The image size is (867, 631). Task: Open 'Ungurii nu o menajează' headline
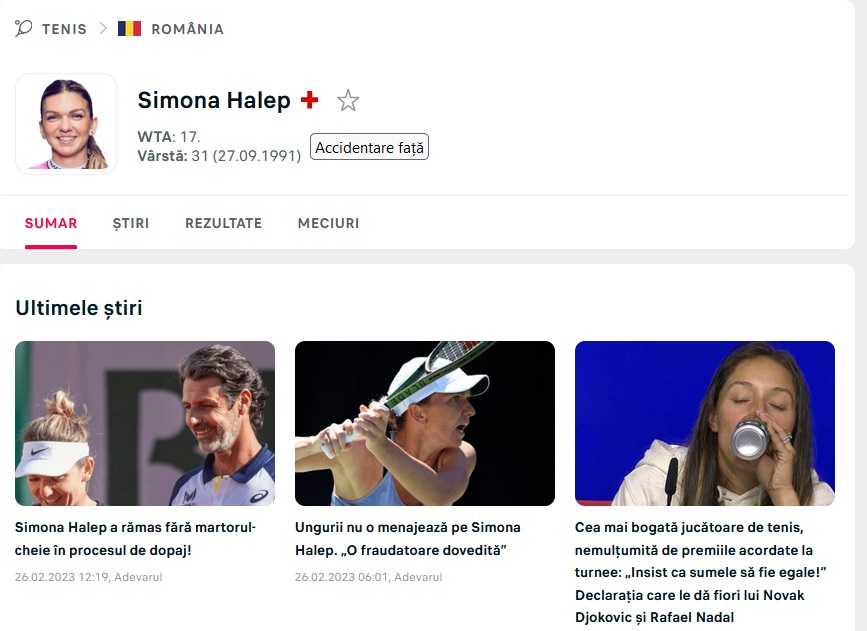(408, 539)
